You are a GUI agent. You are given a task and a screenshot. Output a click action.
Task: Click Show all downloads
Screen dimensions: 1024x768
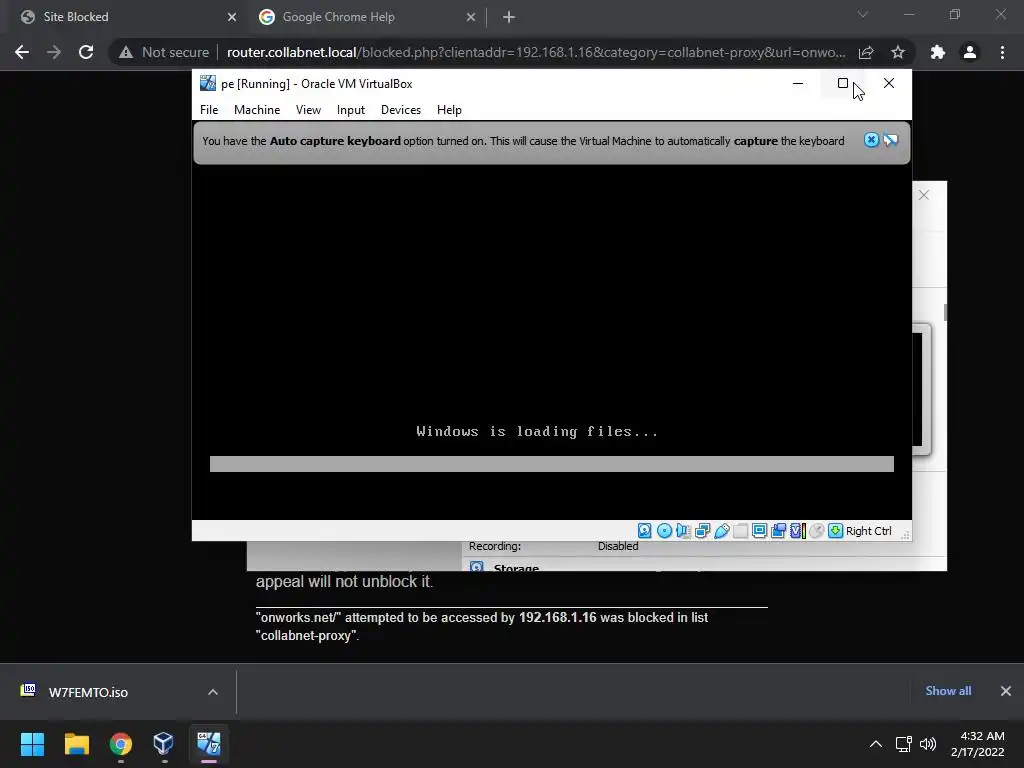[948, 691]
